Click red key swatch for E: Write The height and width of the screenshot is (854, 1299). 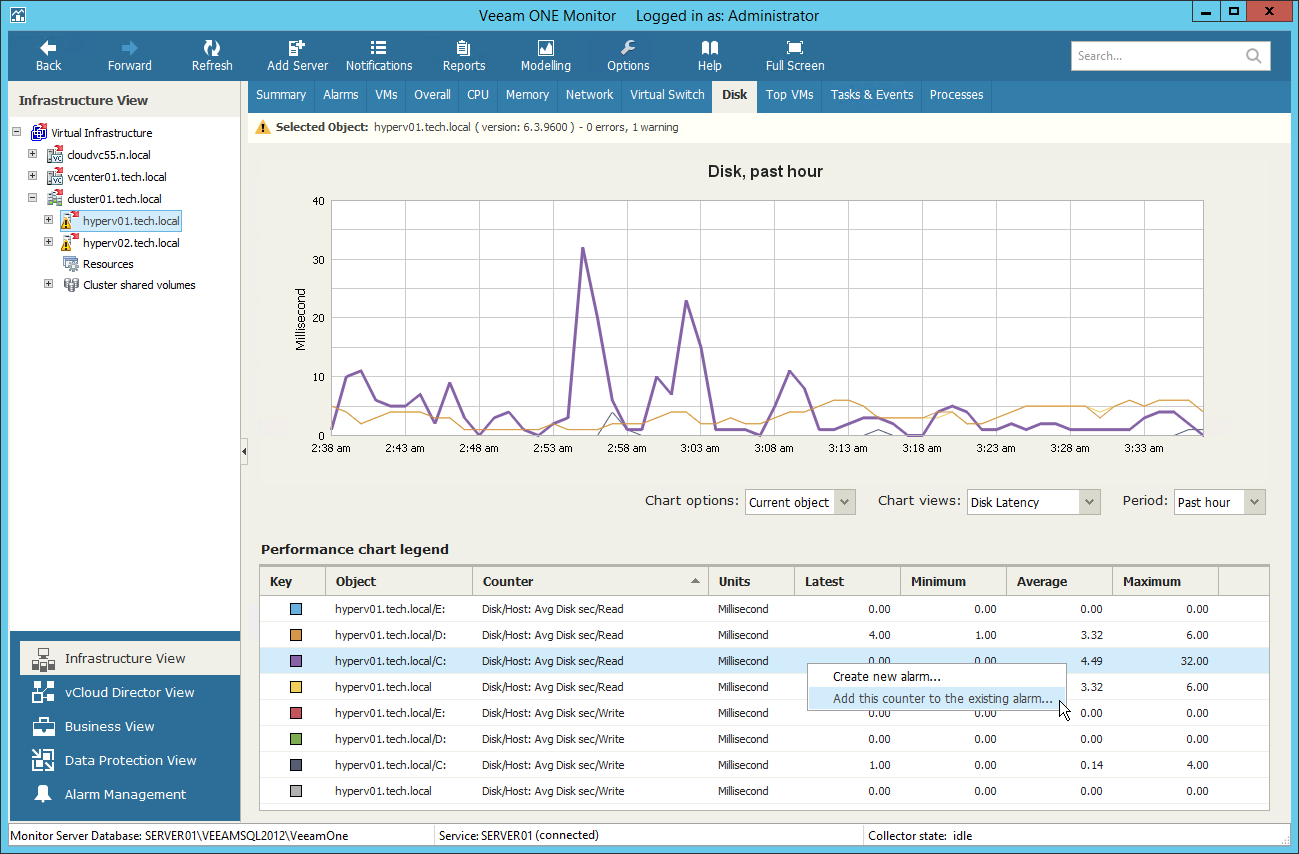(296, 713)
